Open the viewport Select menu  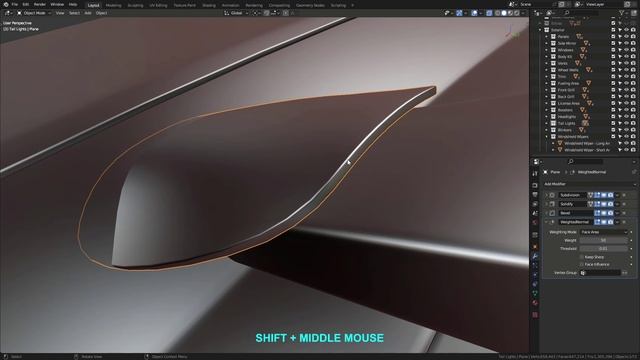tap(74, 13)
